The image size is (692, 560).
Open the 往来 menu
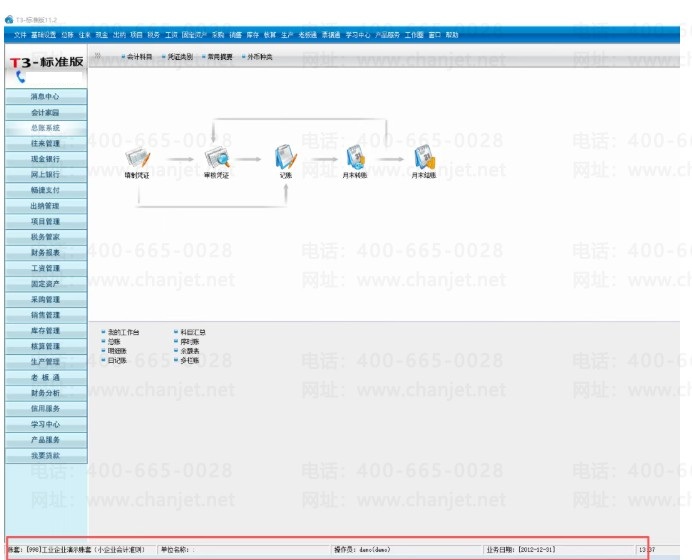(84, 35)
